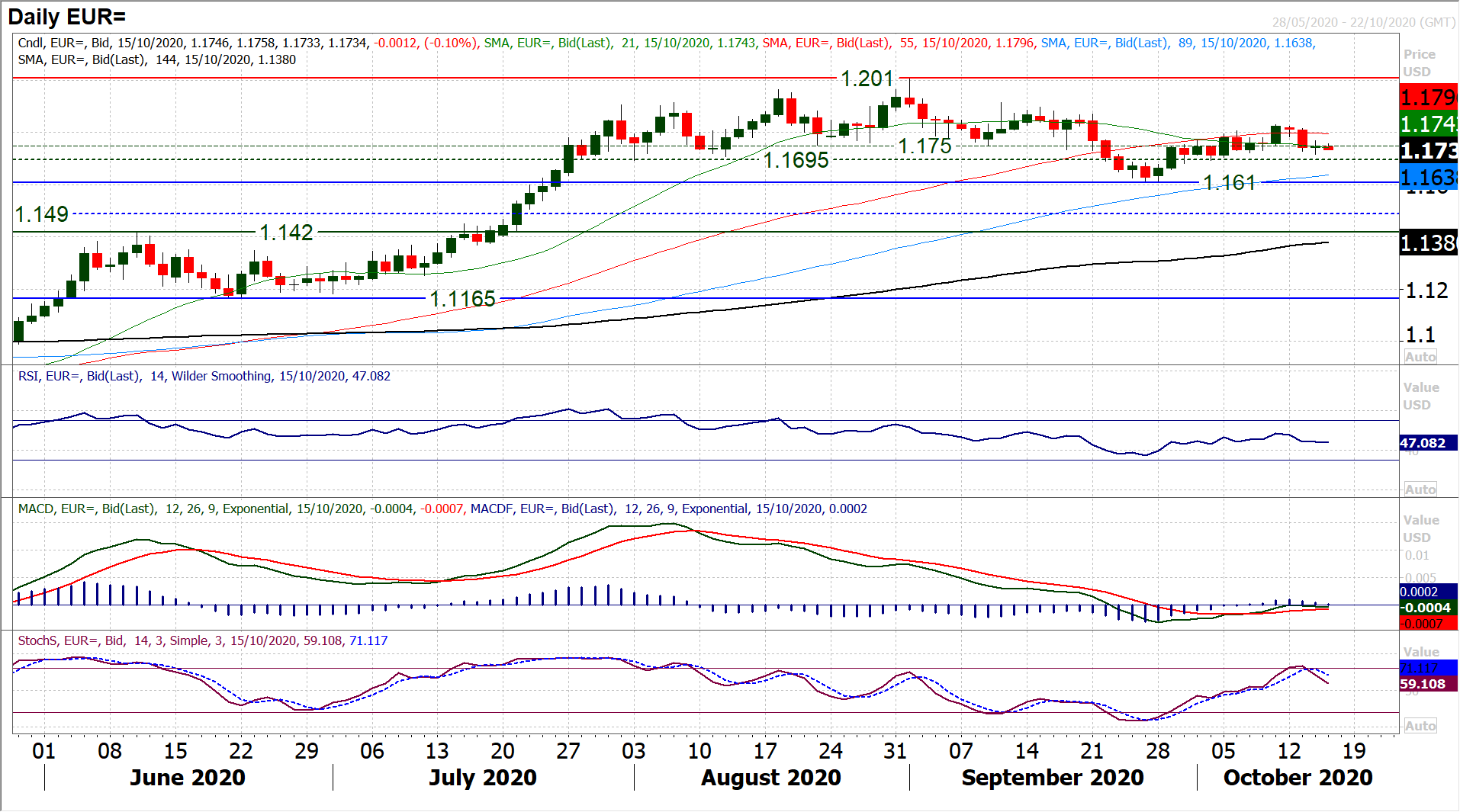This screenshot has height=812, width=1460.
Task: Click the 1.175 level label
Action: tap(925, 146)
